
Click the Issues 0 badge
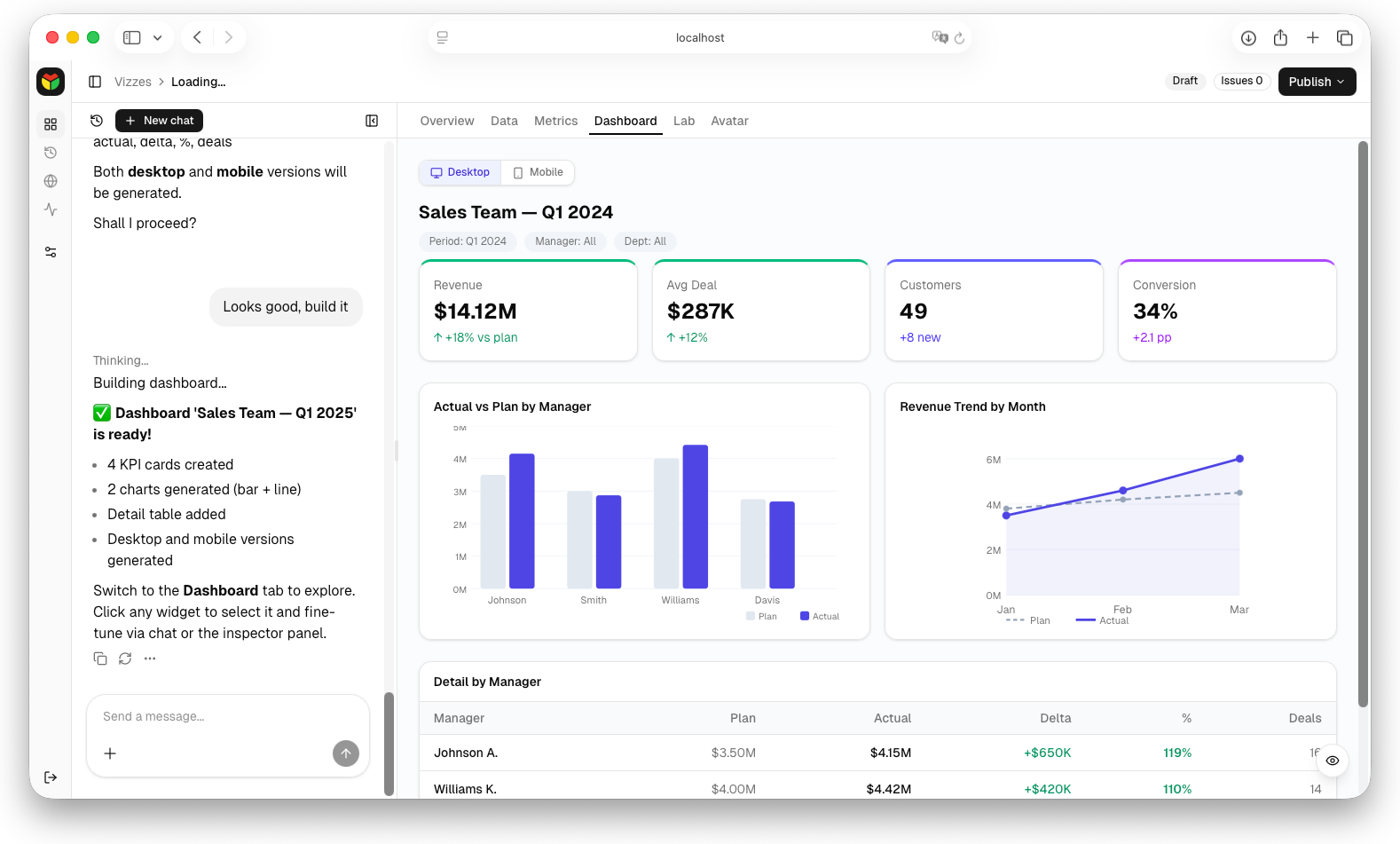pyautogui.click(x=1241, y=81)
